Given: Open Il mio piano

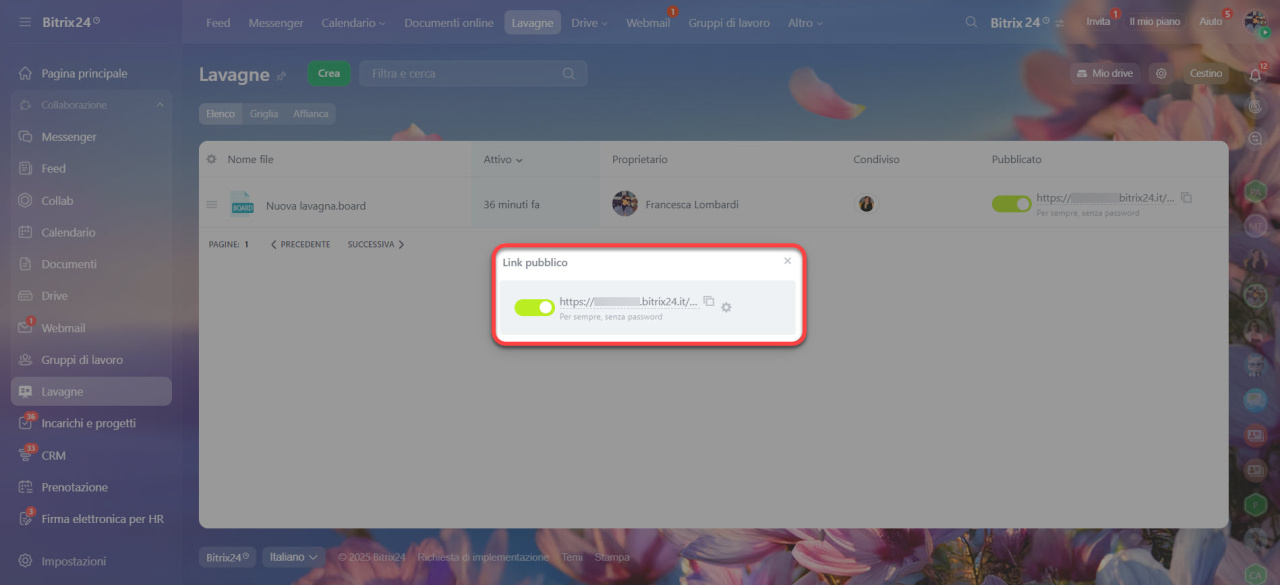Looking at the screenshot, I should click(1155, 22).
